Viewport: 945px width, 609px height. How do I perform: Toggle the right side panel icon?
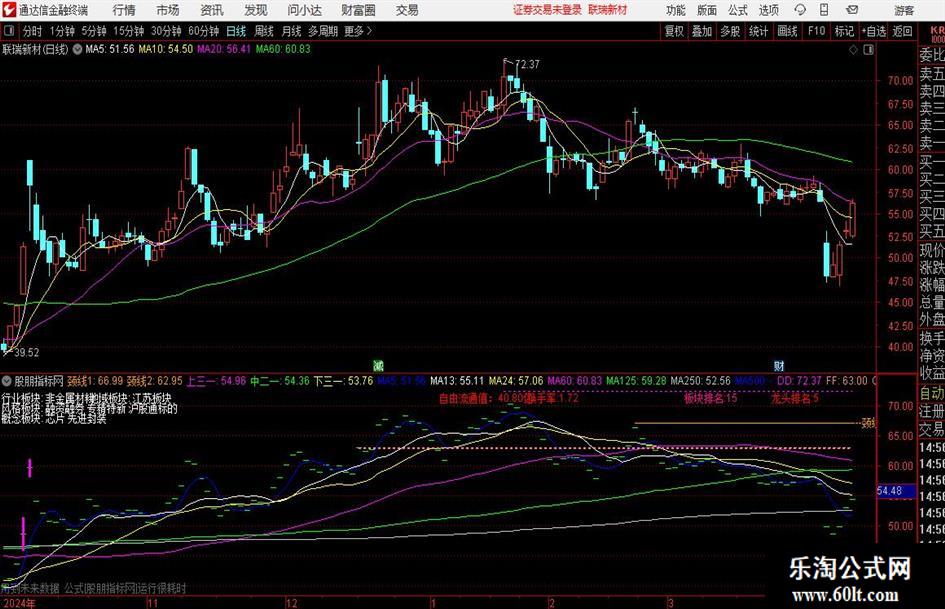pyautogui.click(x=868, y=50)
